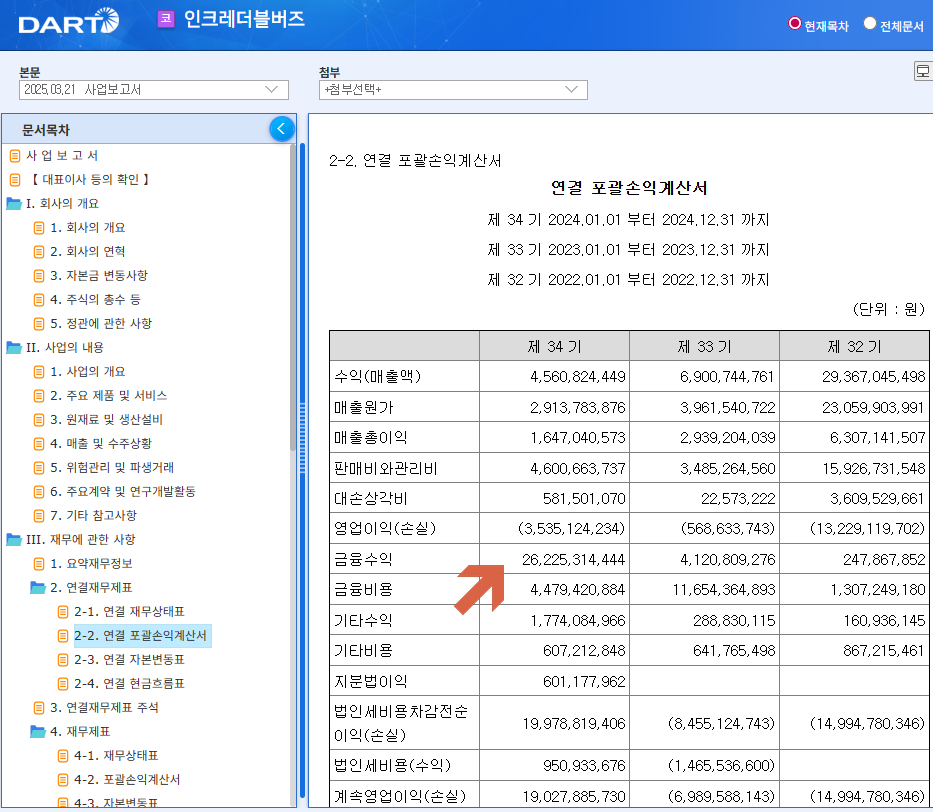Click the blue panel divider handle
The width and height of the screenshot is (933, 812).
(302, 438)
